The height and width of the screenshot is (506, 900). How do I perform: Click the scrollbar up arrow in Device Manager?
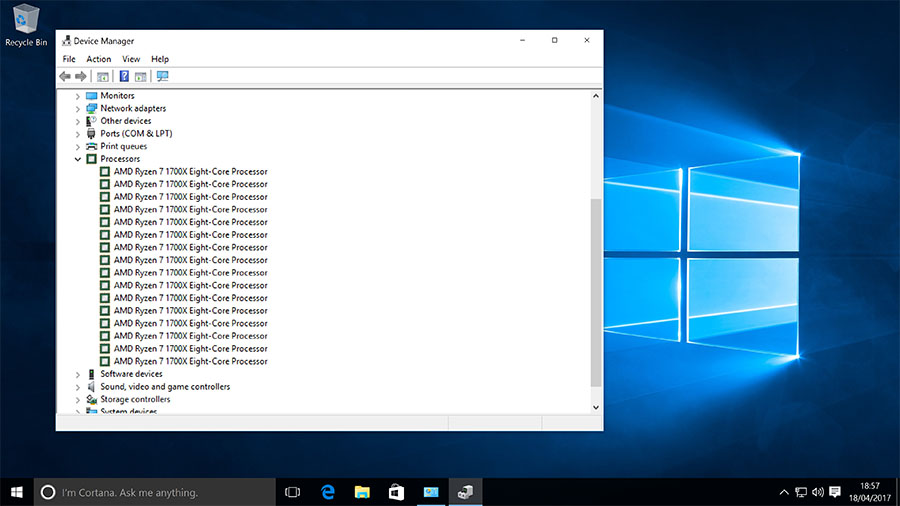tap(596, 96)
